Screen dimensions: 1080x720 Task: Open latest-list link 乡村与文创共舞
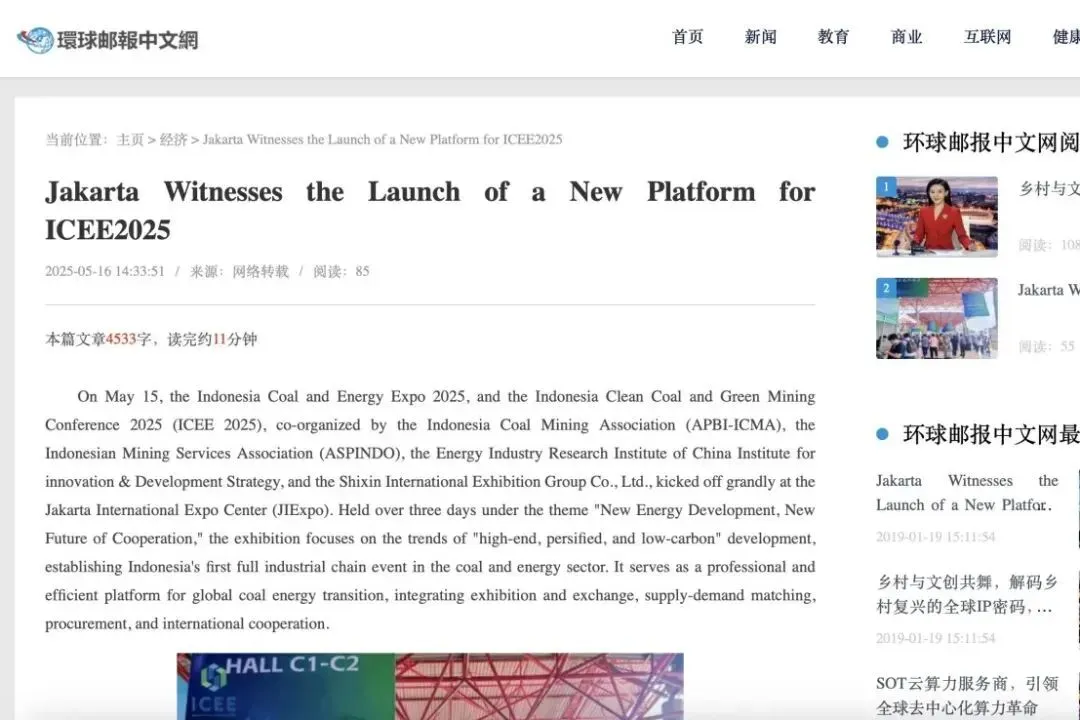point(967,595)
